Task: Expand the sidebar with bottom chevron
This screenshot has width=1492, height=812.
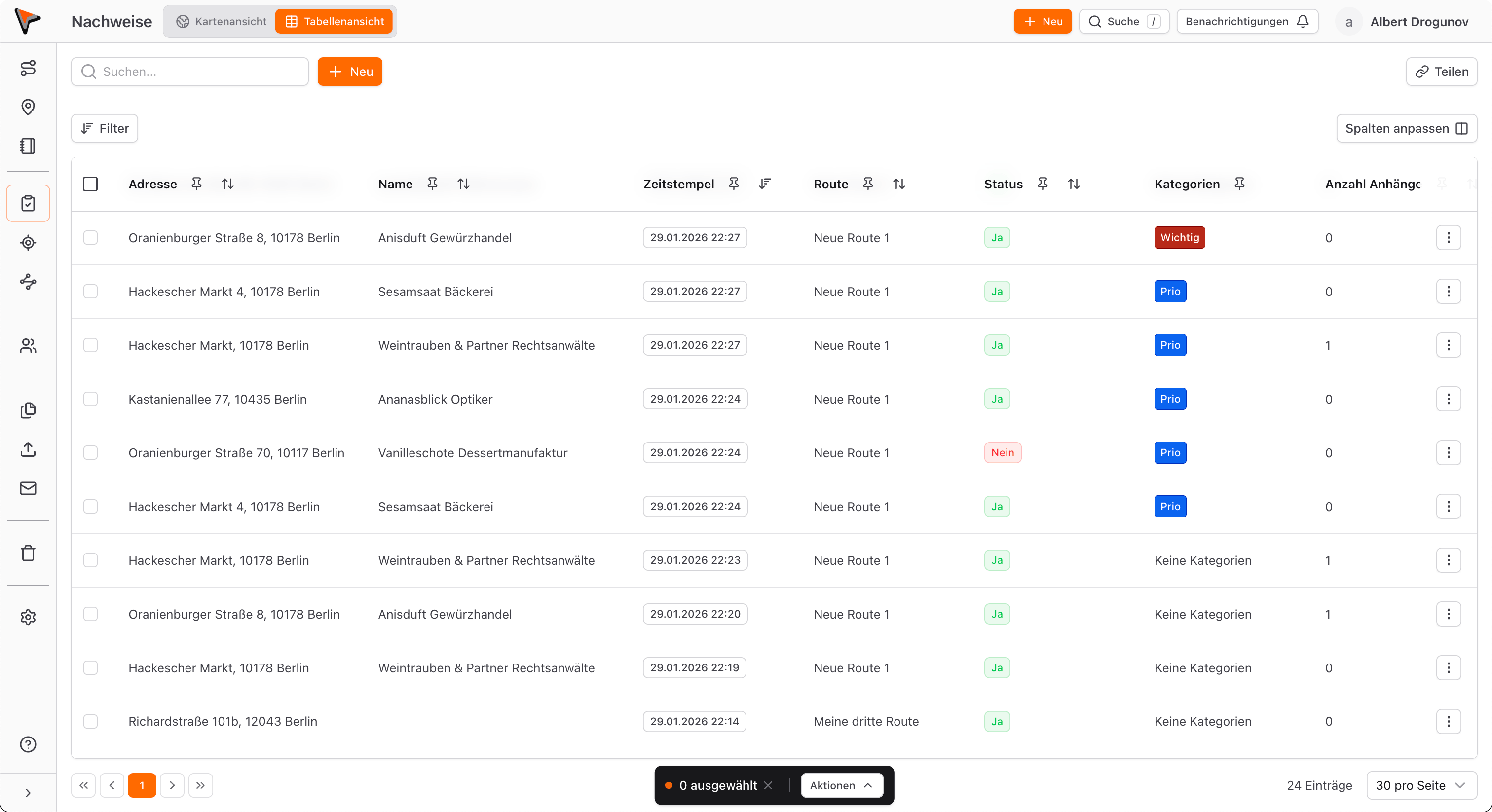Action: (x=28, y=793)
